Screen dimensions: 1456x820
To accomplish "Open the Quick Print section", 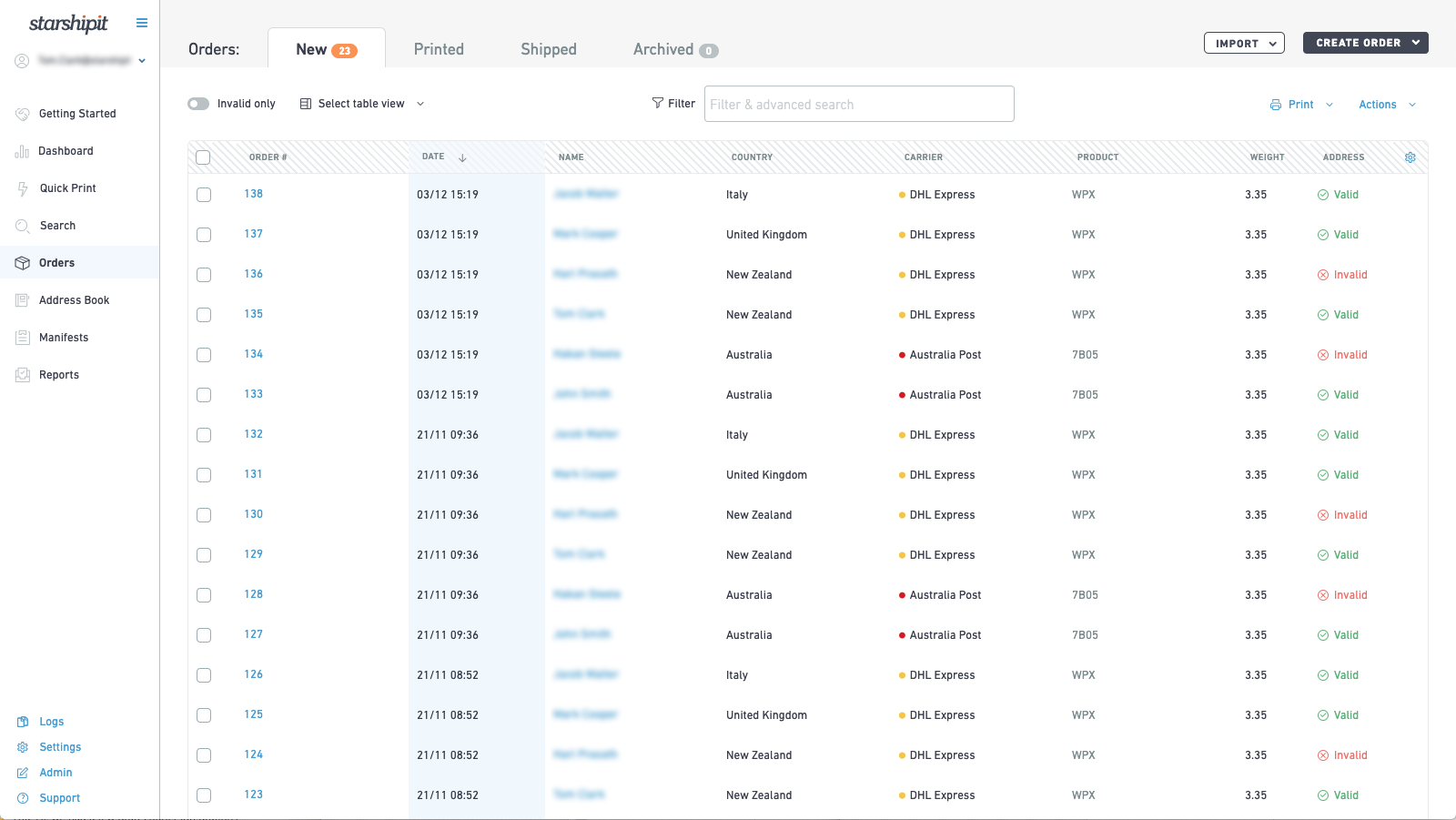I will [x=68, y=188].
